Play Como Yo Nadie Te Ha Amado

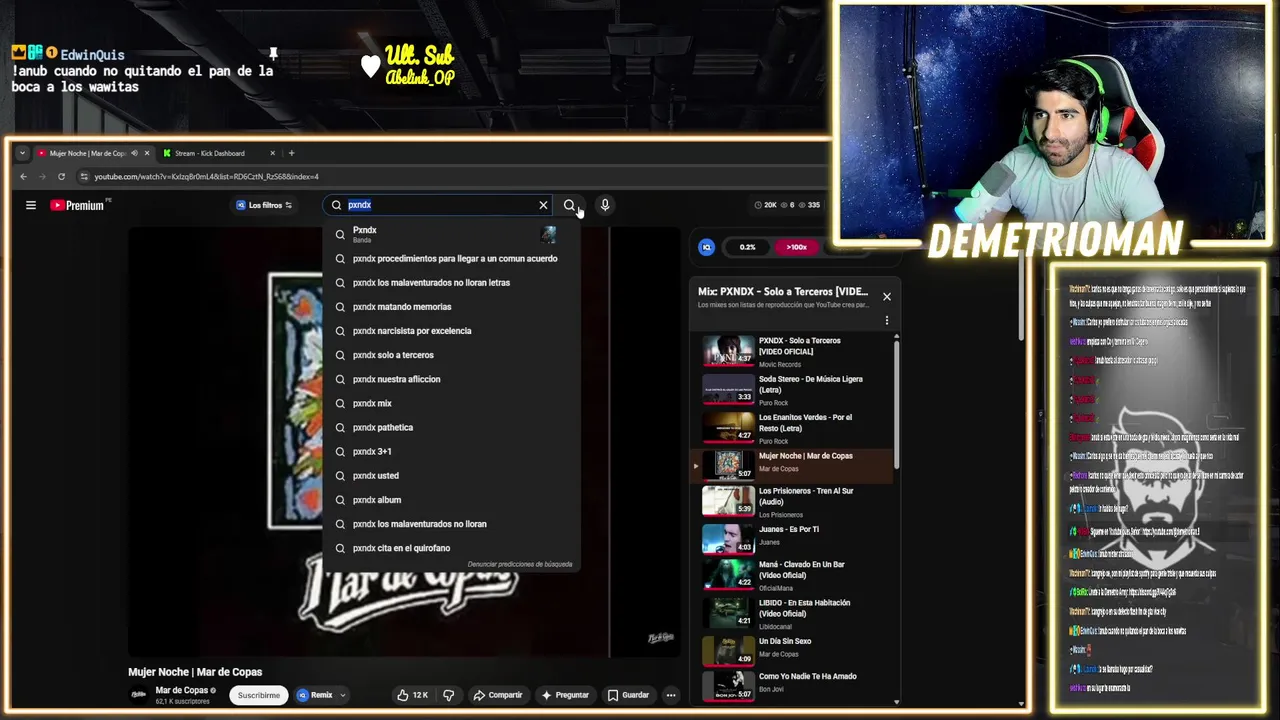[x=796, y=687]
